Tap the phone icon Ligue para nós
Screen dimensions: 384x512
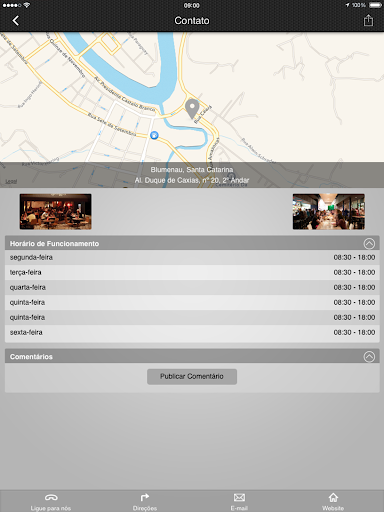click(x=51, y=498)
